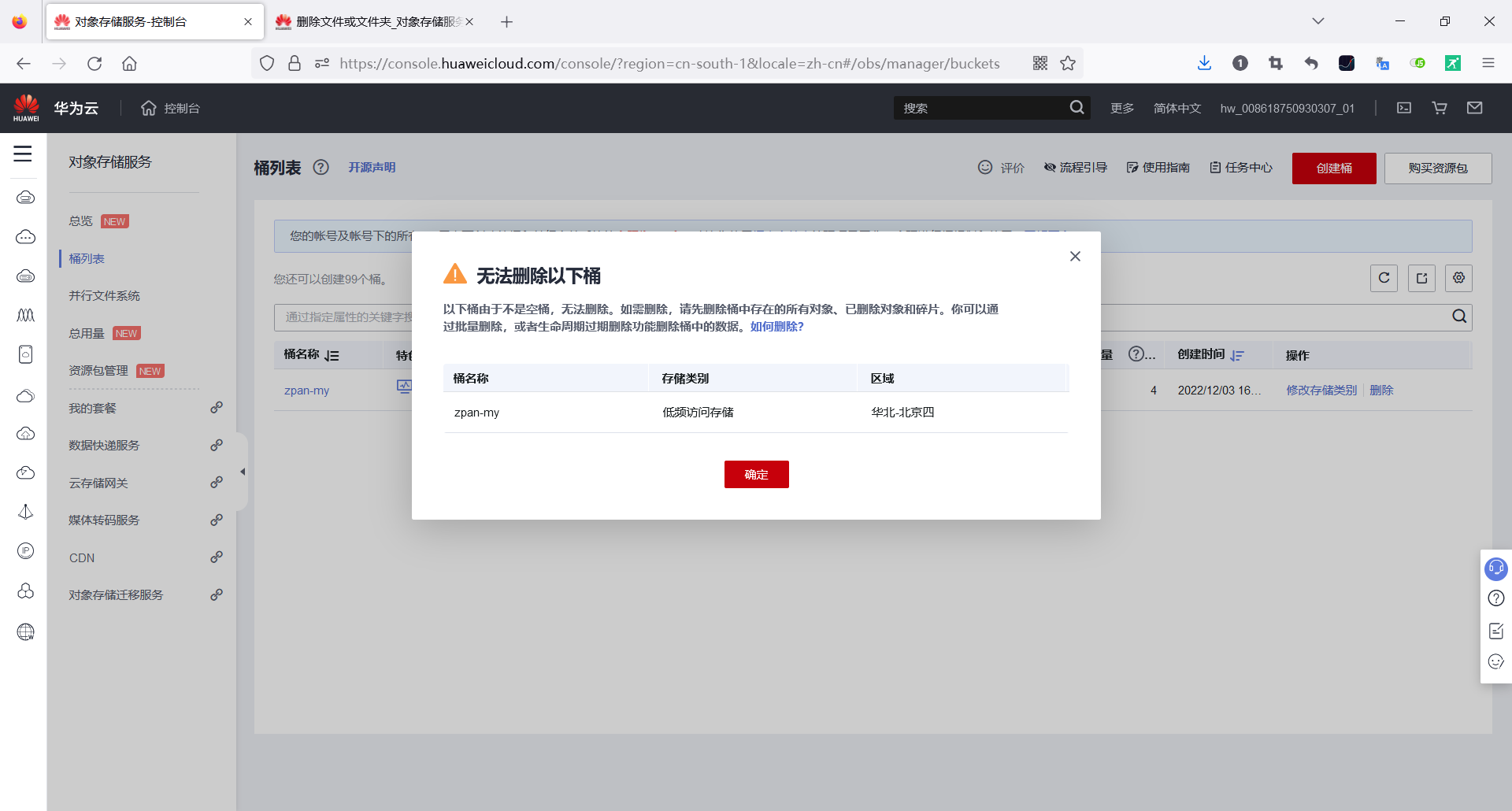
Task: Open the message center mail icon
Action: click(1475, 108)
